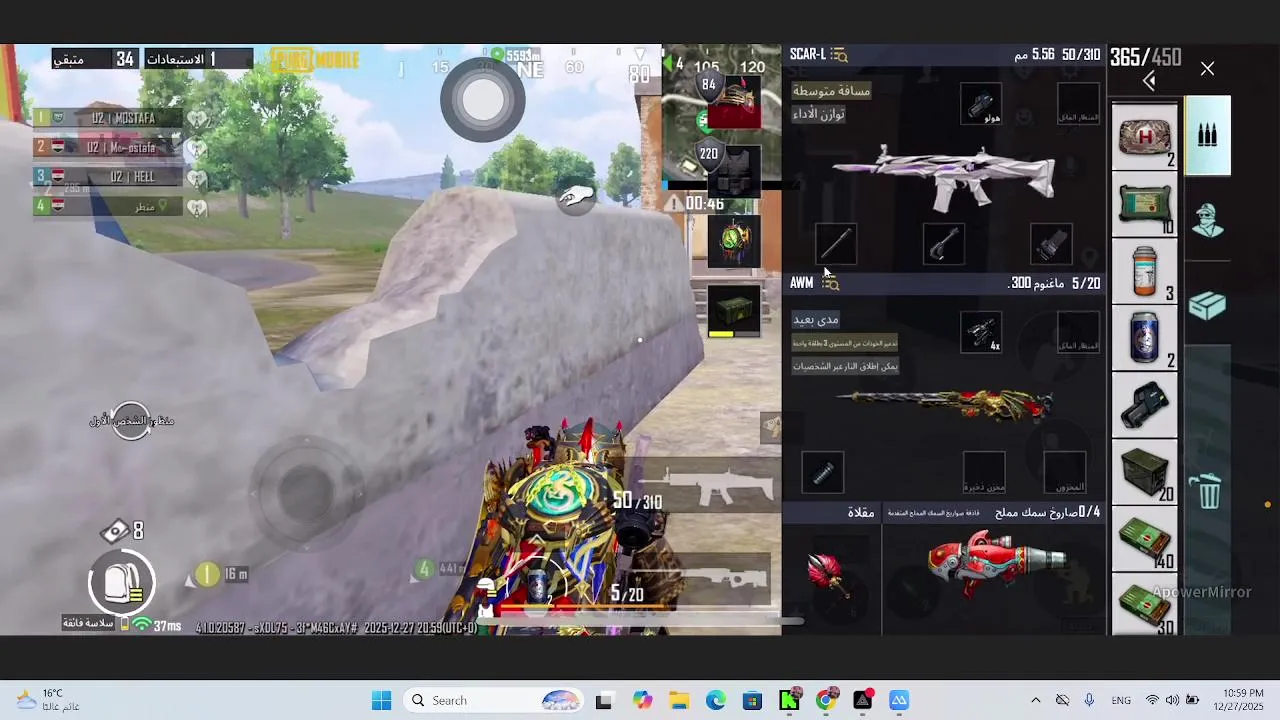Select teammate U2 | MOSTAFA row
This screenshot has height=720, width=1280.
(x=110, y=118)
